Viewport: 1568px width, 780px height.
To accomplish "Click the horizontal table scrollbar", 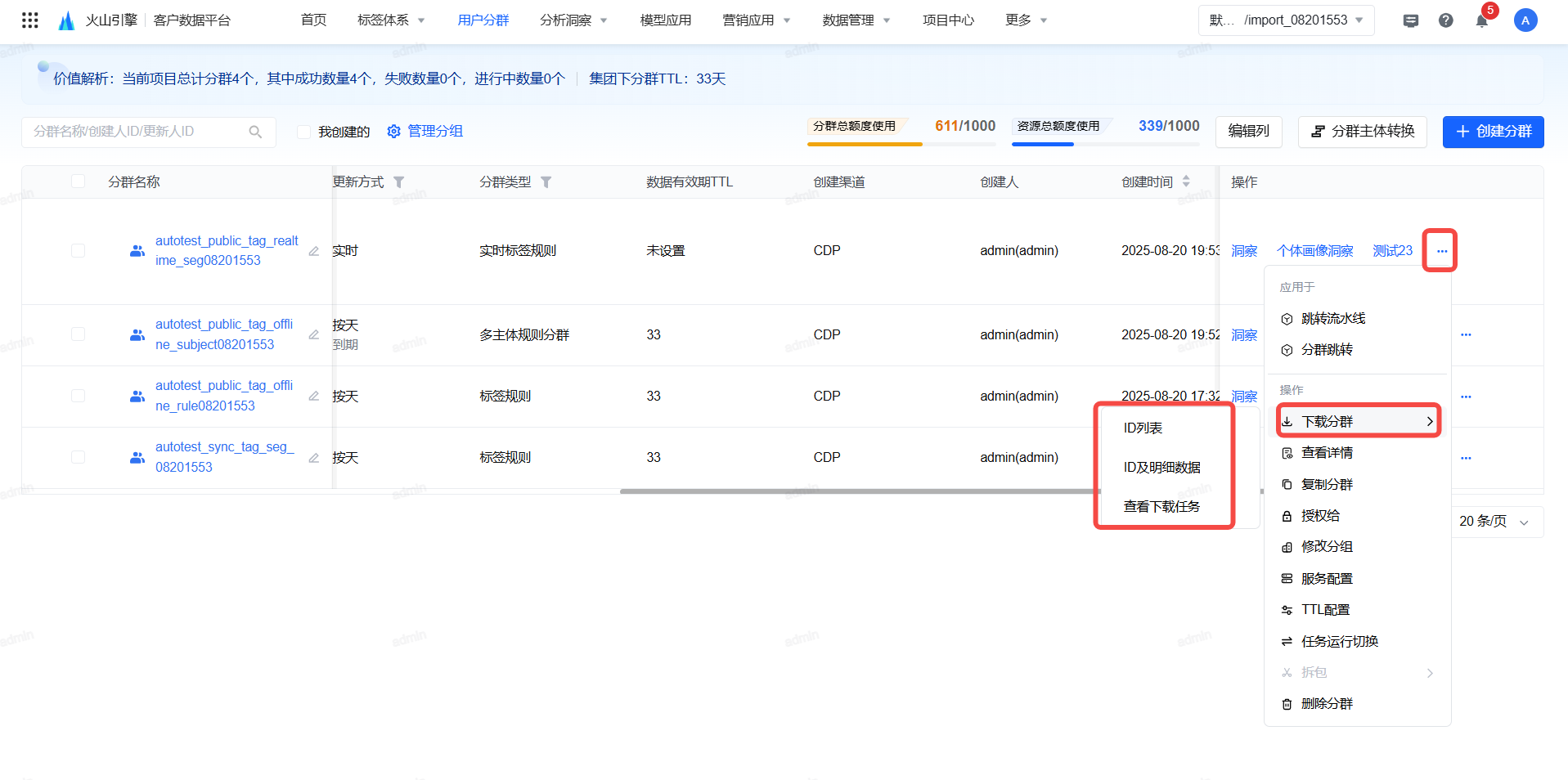I will 859,491.
